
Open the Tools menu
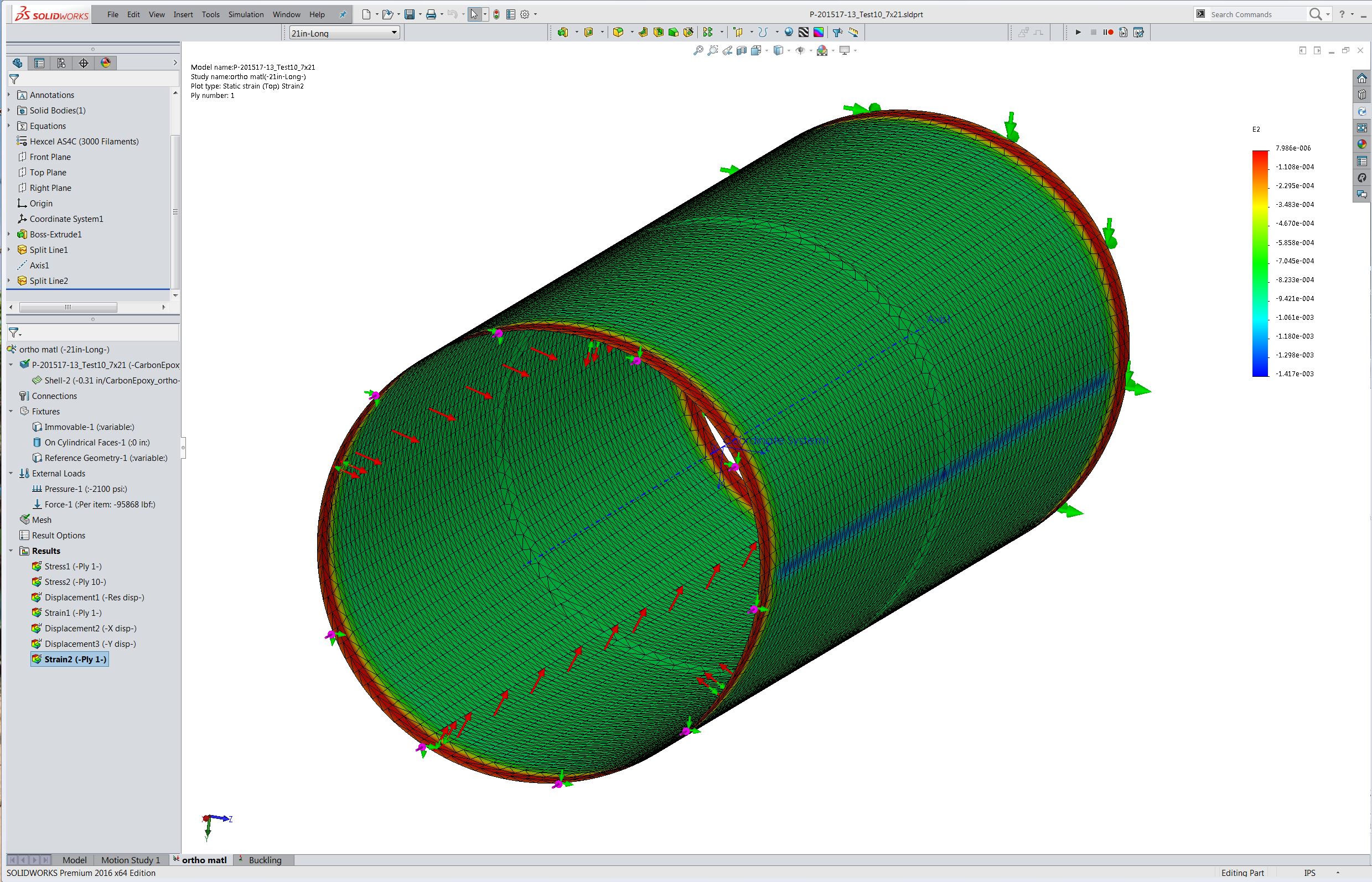pos(210,14)
